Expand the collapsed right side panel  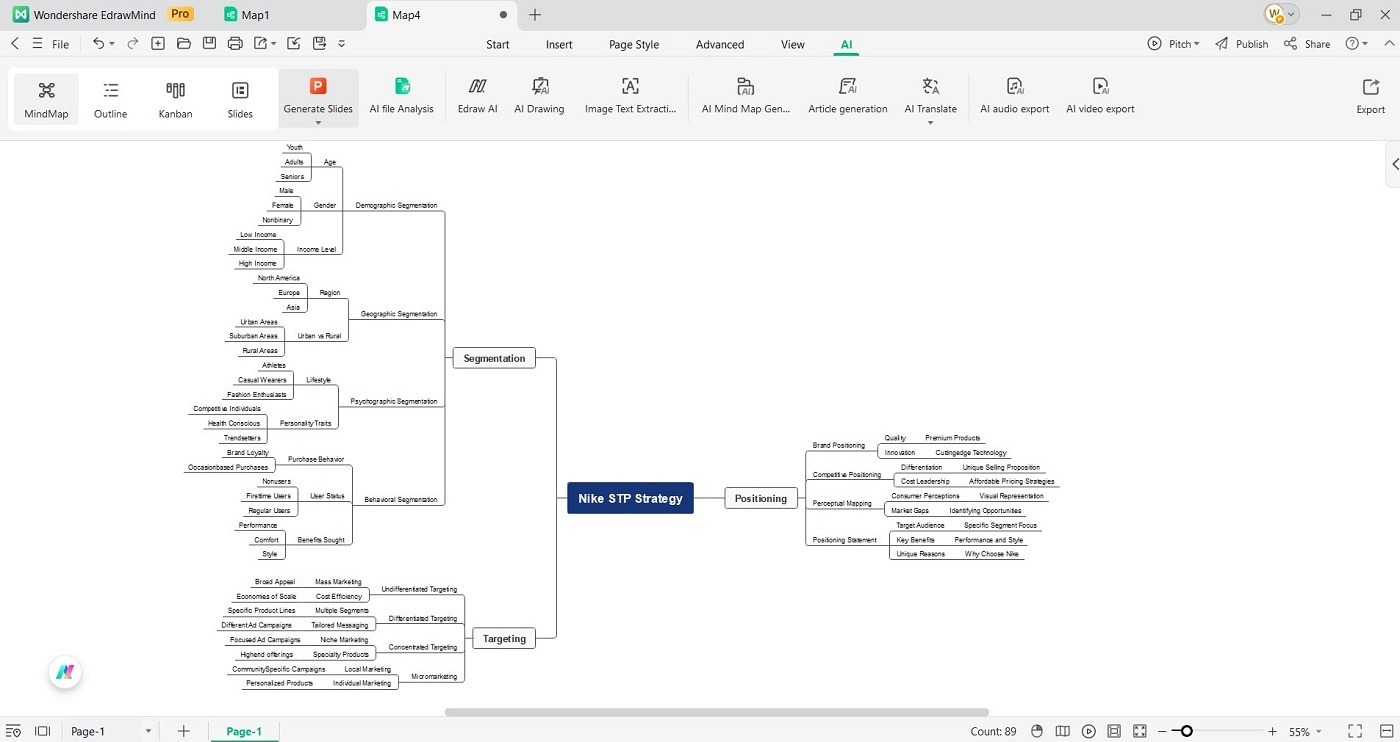[1394, 165]
